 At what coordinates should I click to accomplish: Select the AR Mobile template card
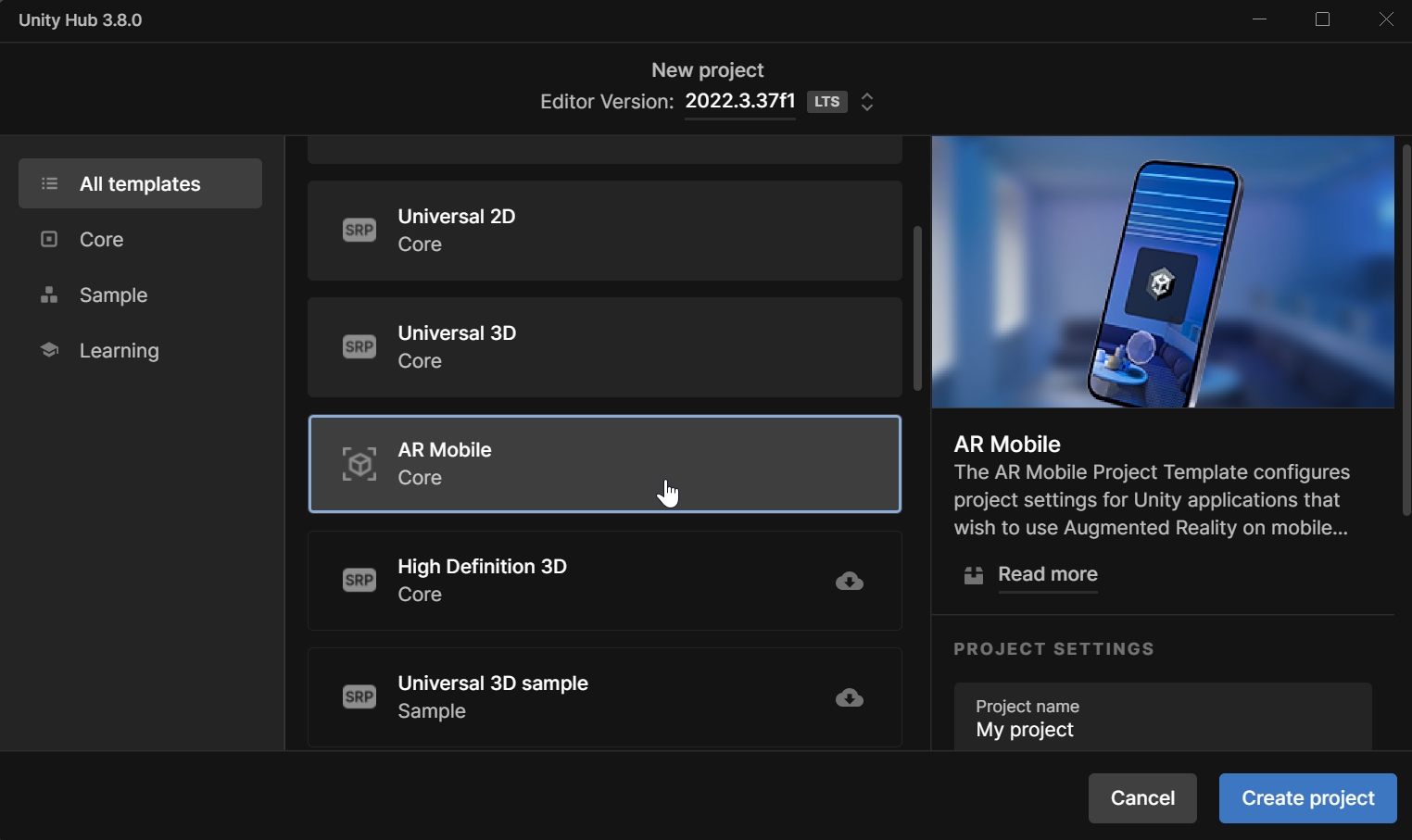tap(604, 464)
